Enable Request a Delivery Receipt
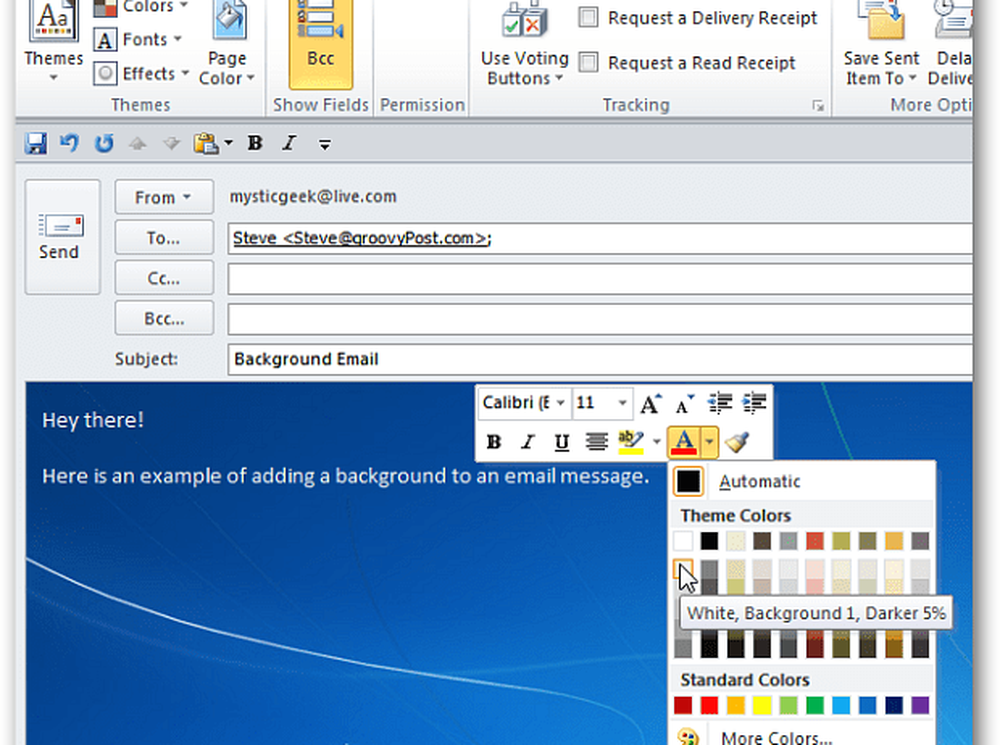The image size is (1000, 745). click(x=698, y=18)
